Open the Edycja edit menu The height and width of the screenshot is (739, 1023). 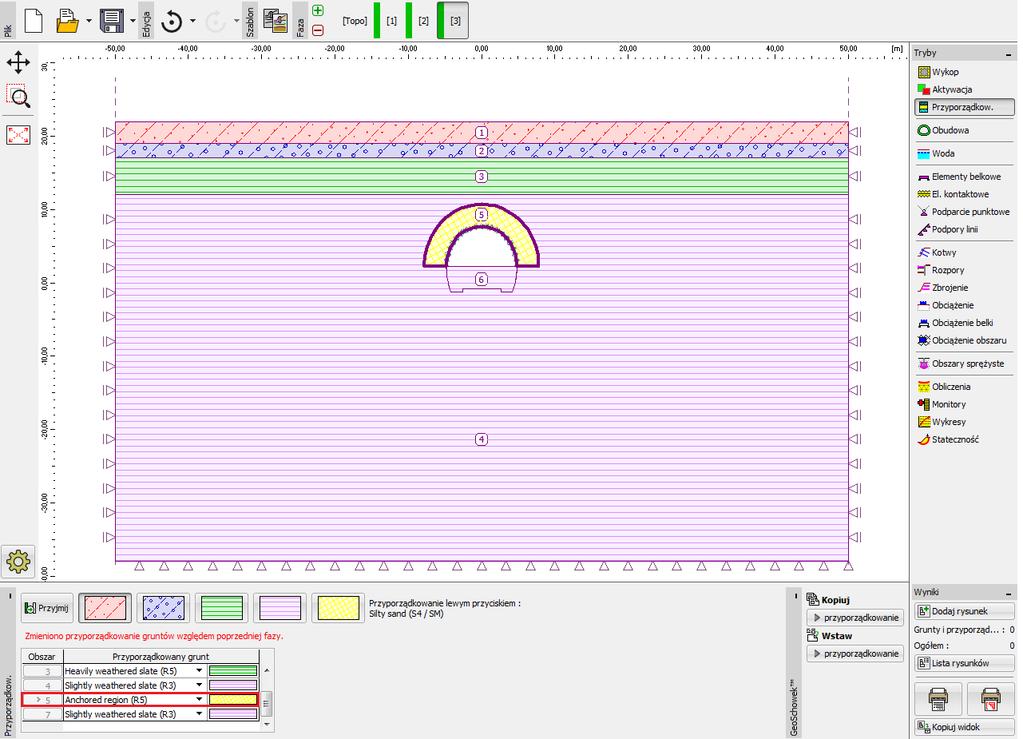coord(146,23)
